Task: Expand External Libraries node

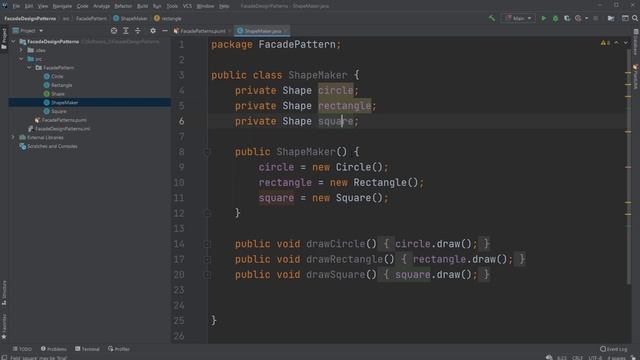Action: click(13, 138)
